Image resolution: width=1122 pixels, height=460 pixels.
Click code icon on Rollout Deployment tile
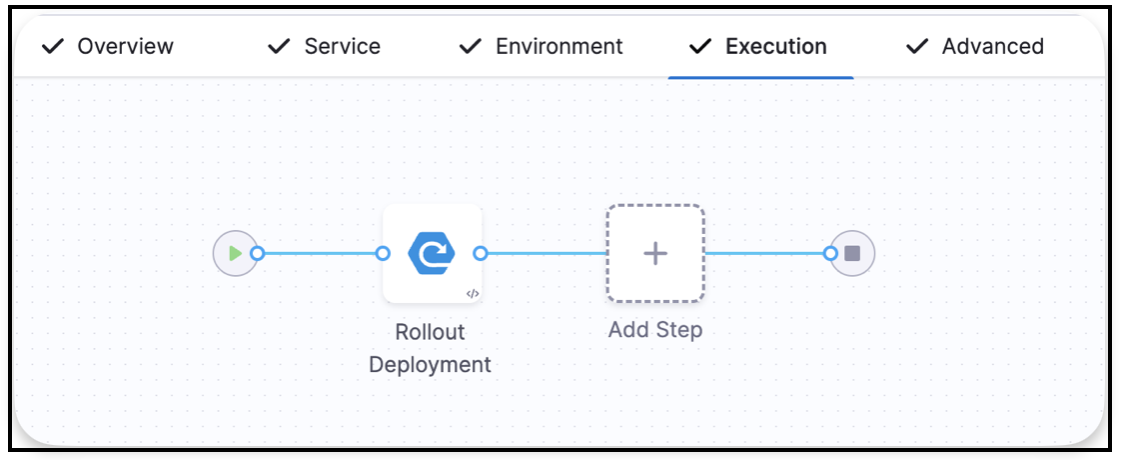(x=473, y=294)
